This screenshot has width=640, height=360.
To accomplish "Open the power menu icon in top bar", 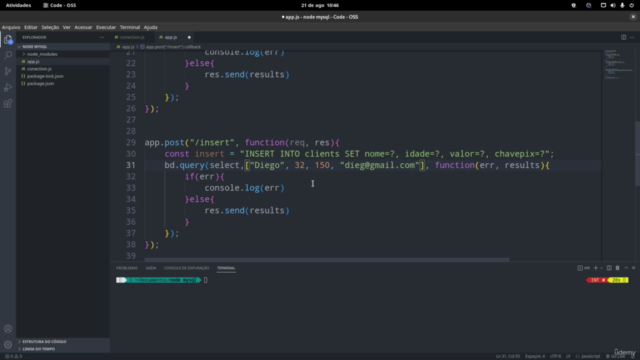I will coord(631,5).
